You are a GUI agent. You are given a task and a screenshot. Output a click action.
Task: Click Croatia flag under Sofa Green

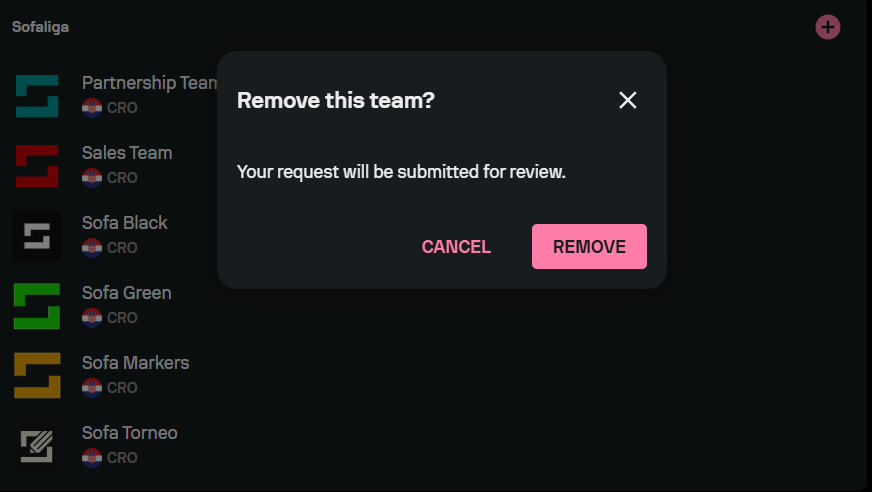(92, 317)
